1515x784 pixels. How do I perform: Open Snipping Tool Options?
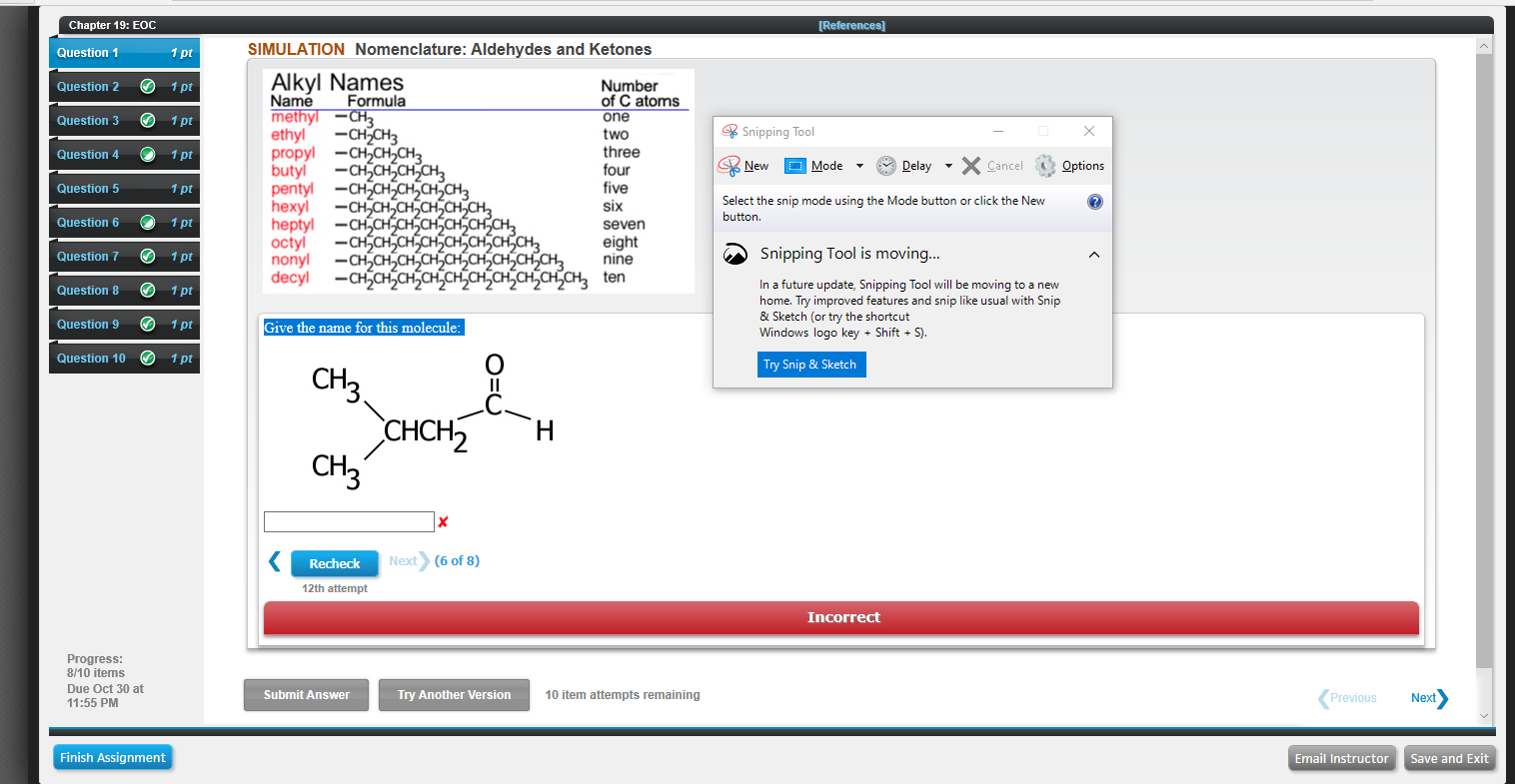click(1069, 166)
